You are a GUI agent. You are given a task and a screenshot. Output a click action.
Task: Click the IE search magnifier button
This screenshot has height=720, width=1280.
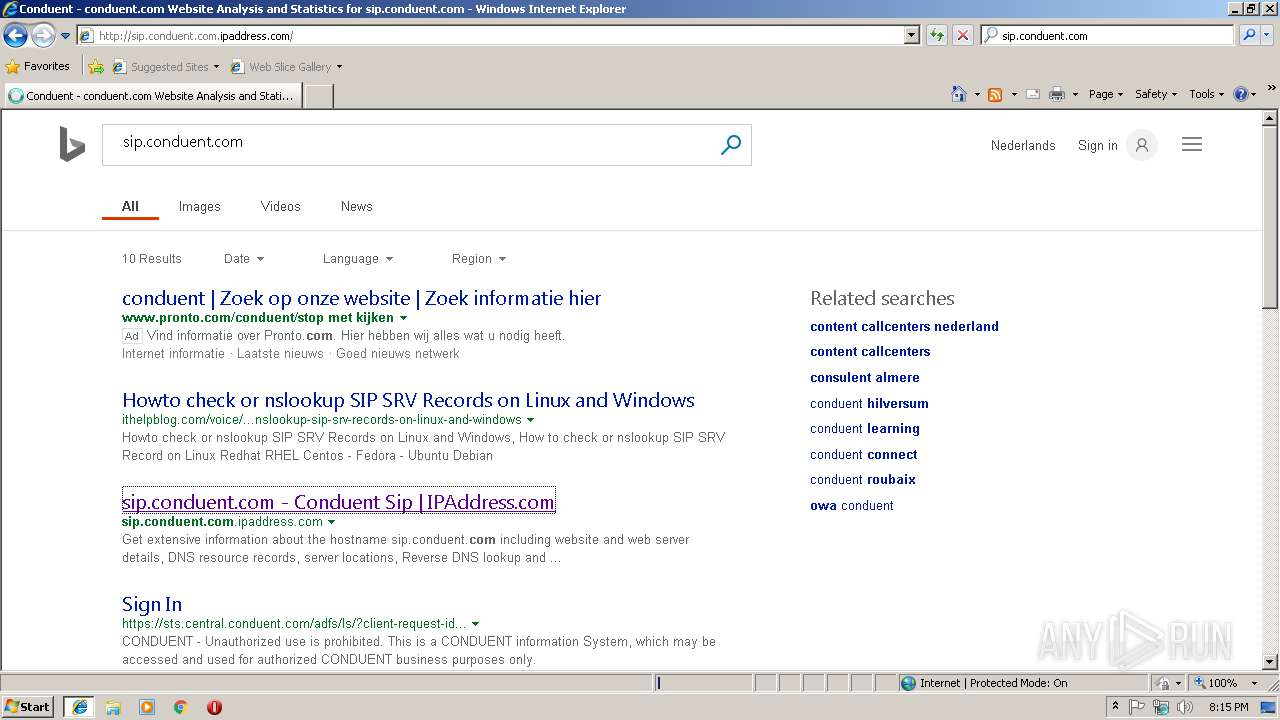(1248, 35)
